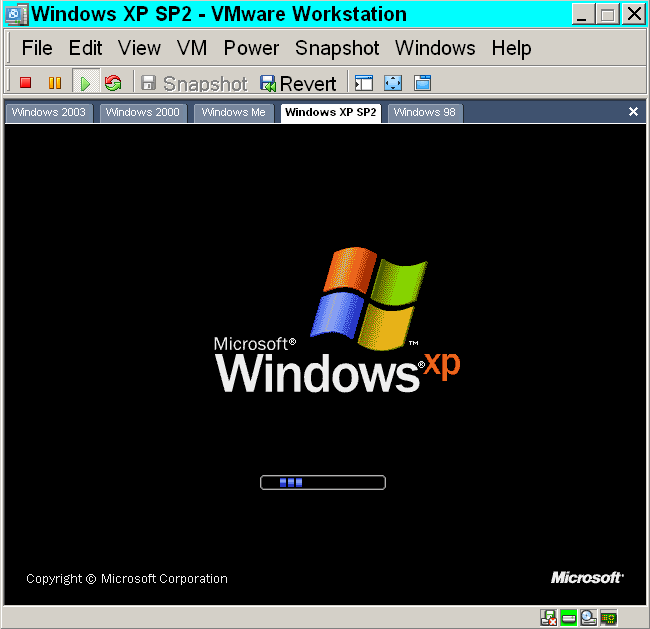This screenshot has width=650, height=629.
Task: Click the Windows XP boot progress bar
Action: click(323, 483)
